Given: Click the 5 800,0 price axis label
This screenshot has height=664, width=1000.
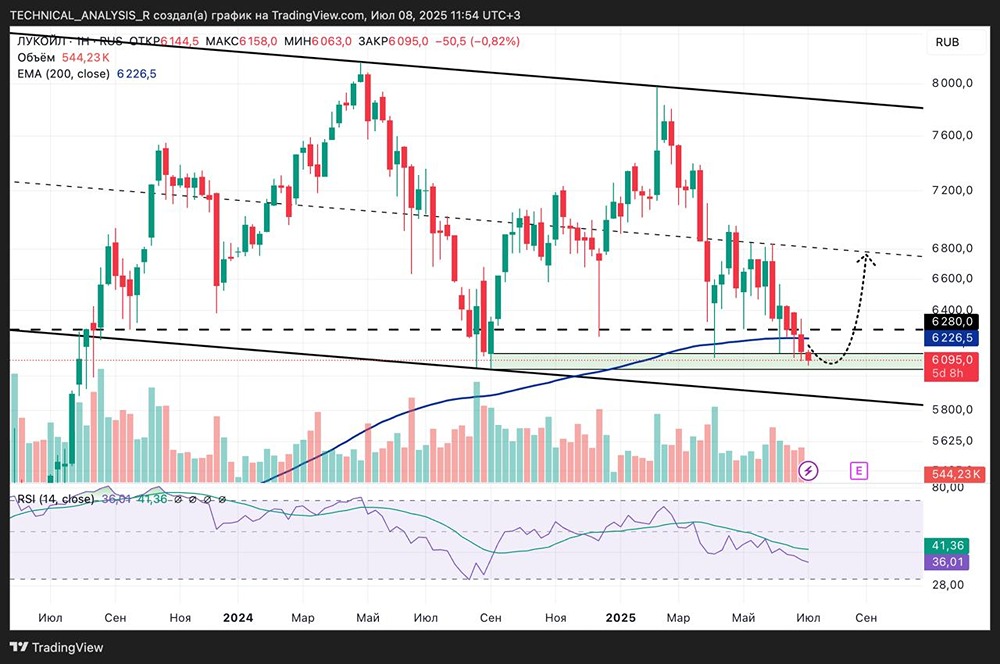Looking at the screenshot, I should tap(952, 409).
